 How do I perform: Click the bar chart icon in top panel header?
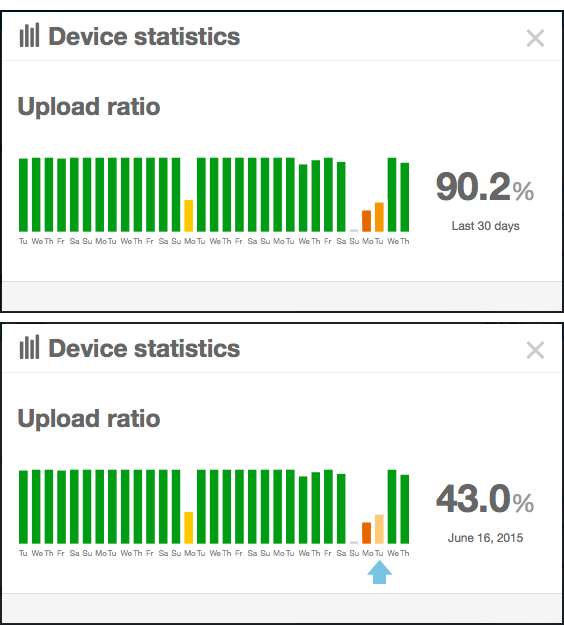pos(29,35)
